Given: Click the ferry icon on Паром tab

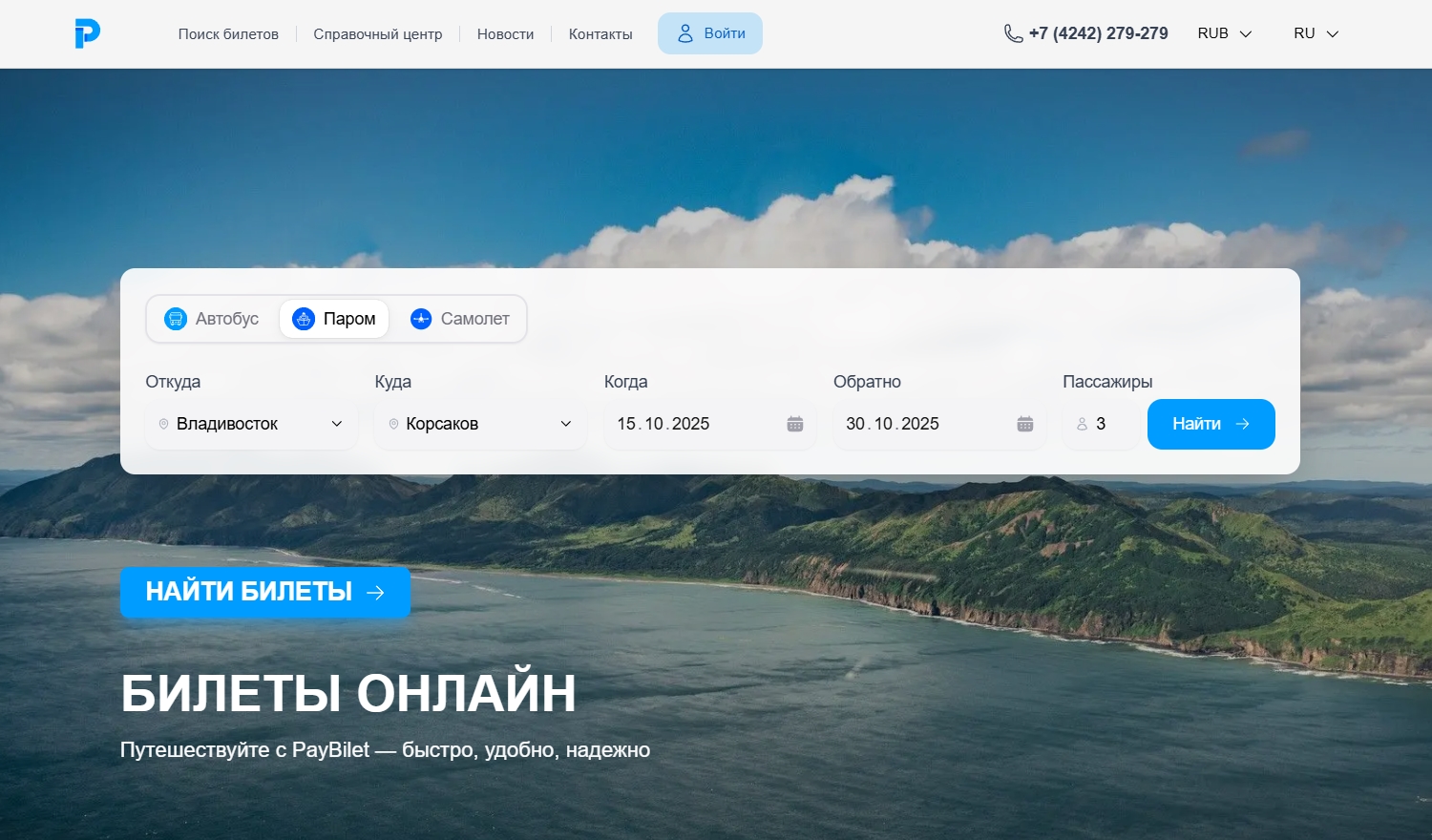Looking at the screenshot, I should tap(304, 318).
